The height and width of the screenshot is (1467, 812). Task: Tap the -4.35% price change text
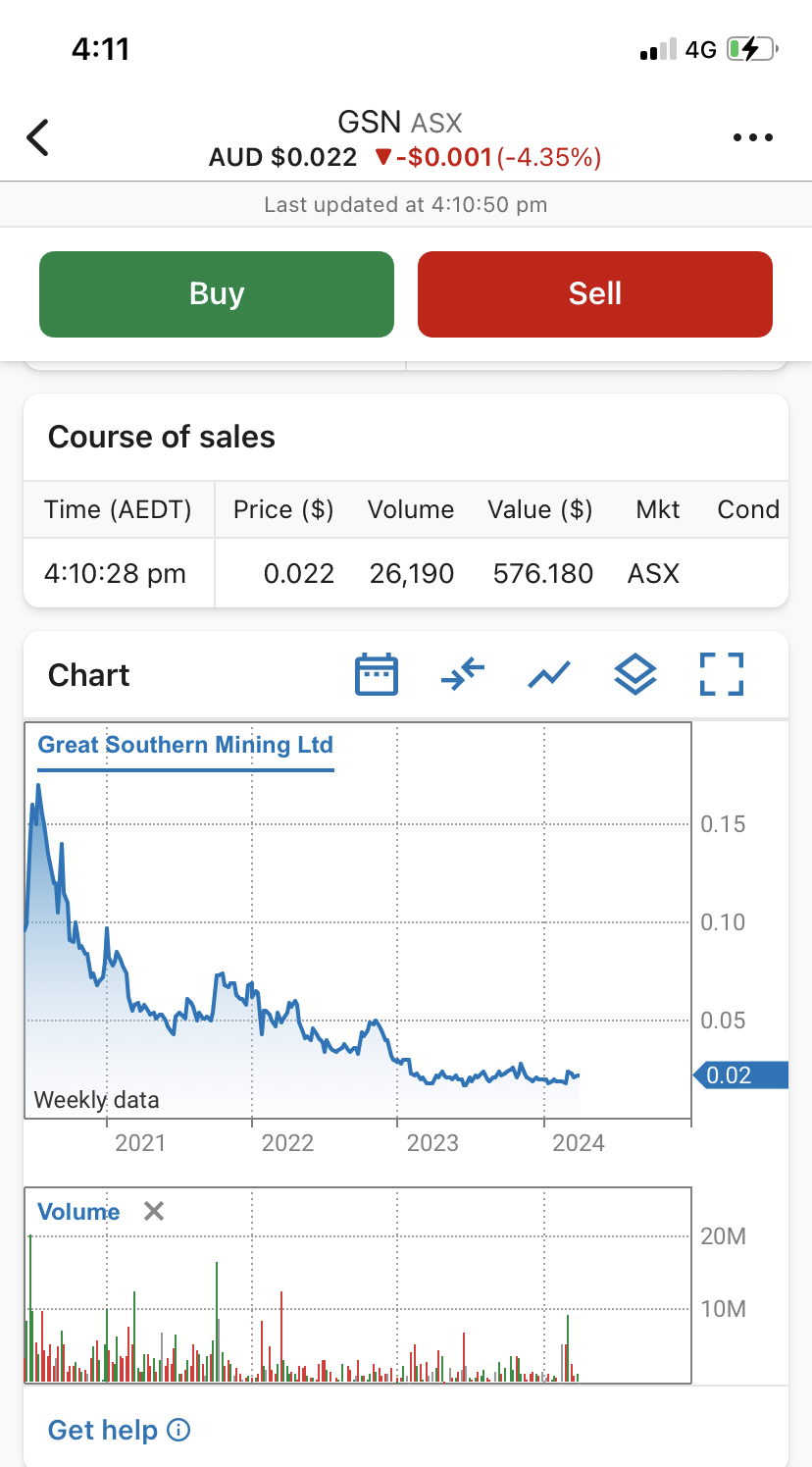(549, 157)
